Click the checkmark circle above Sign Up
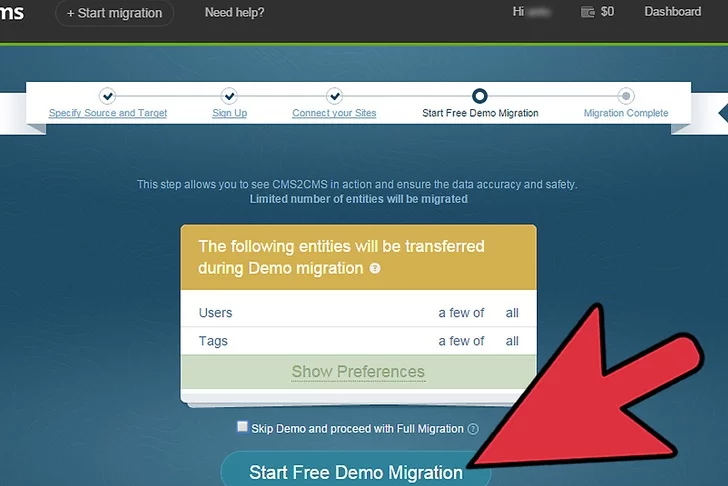 [x=229, y=96]
